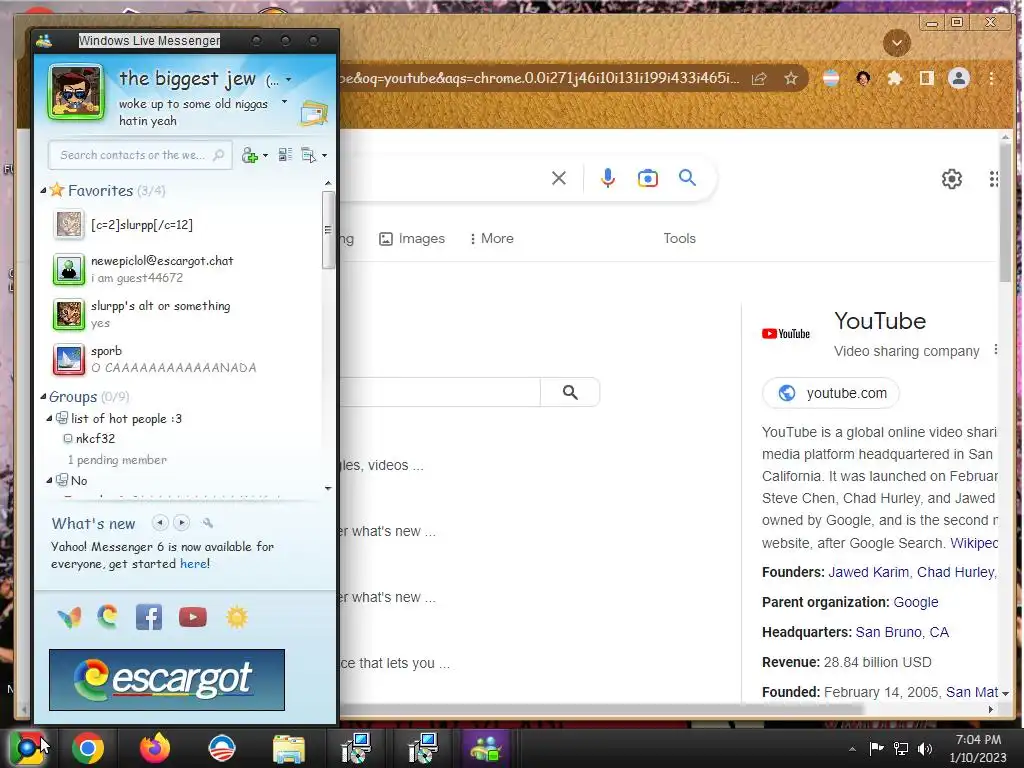Open the Chad Hurley link
This screenshot has width=1024, height=768.
click(x=955, y=572)
